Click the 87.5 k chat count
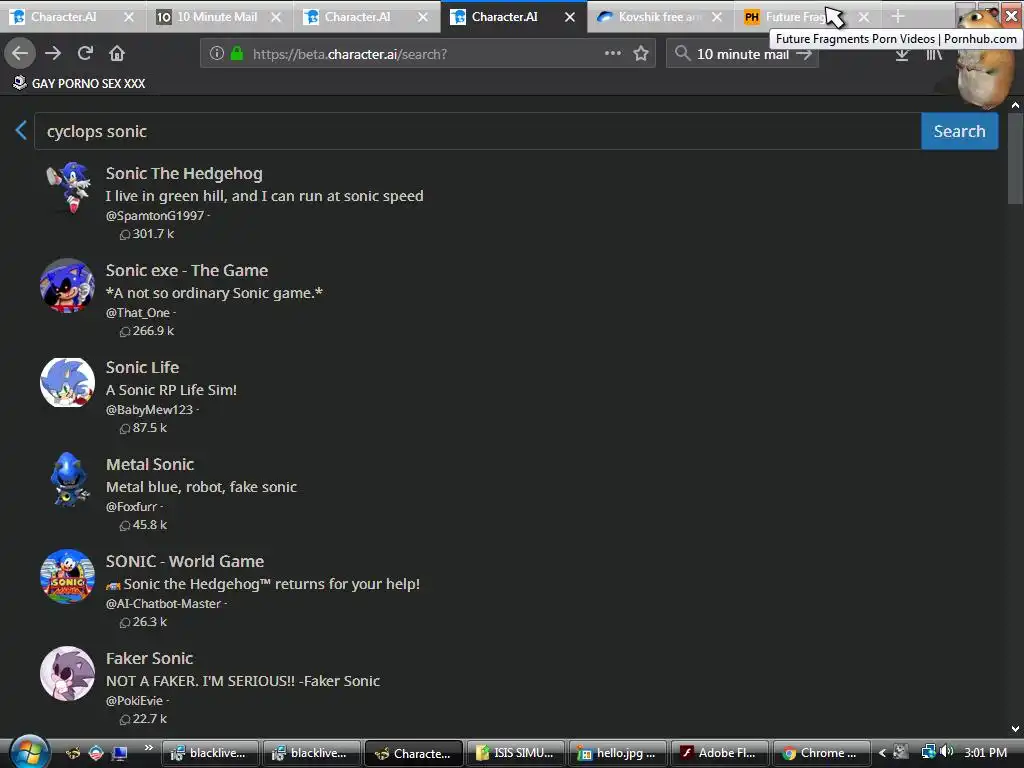The width and height of the screenshot is (1024, 768). point(143,428)
